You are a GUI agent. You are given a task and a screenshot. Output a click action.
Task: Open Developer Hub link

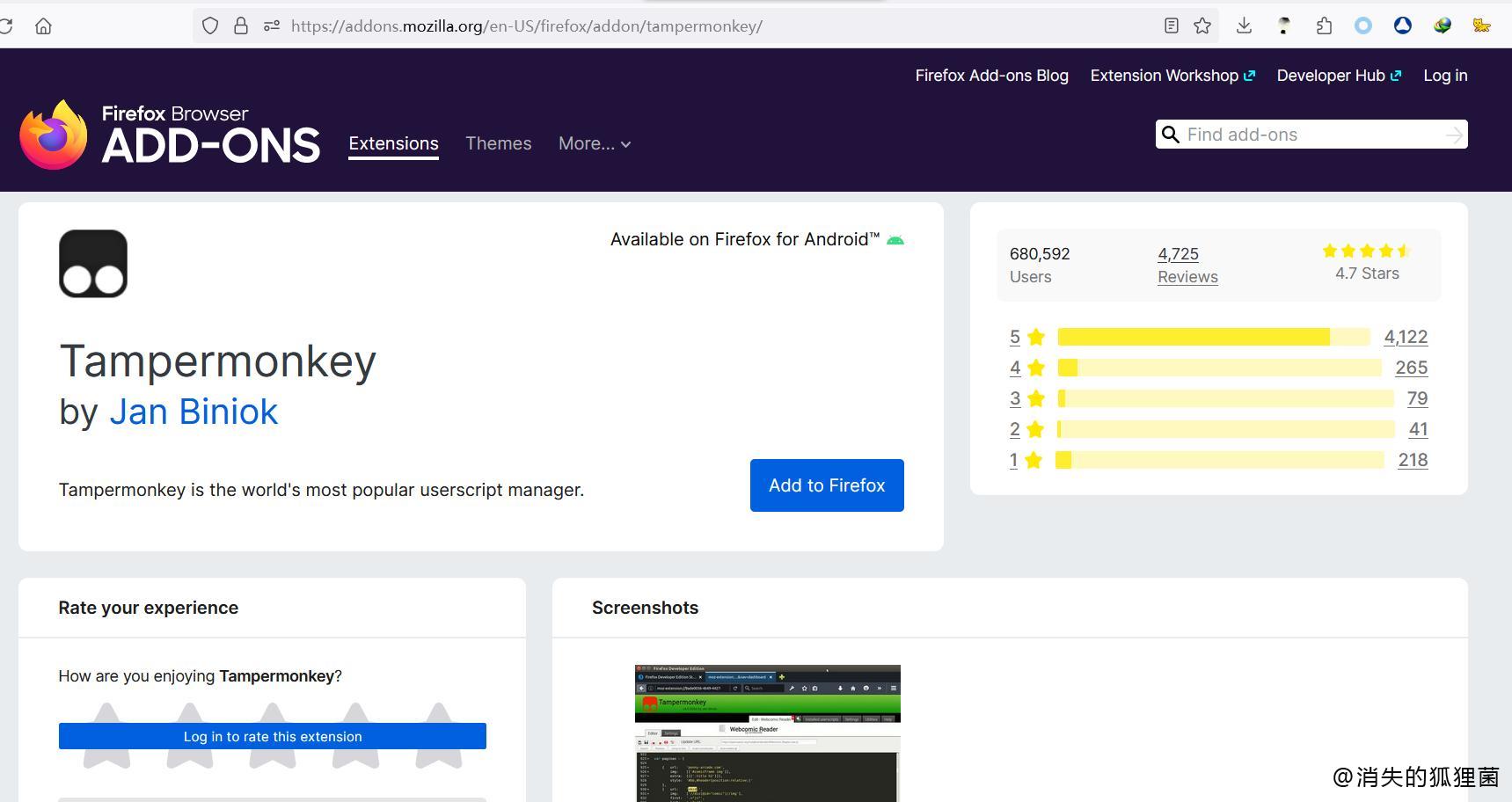[x=1339, y=76]
